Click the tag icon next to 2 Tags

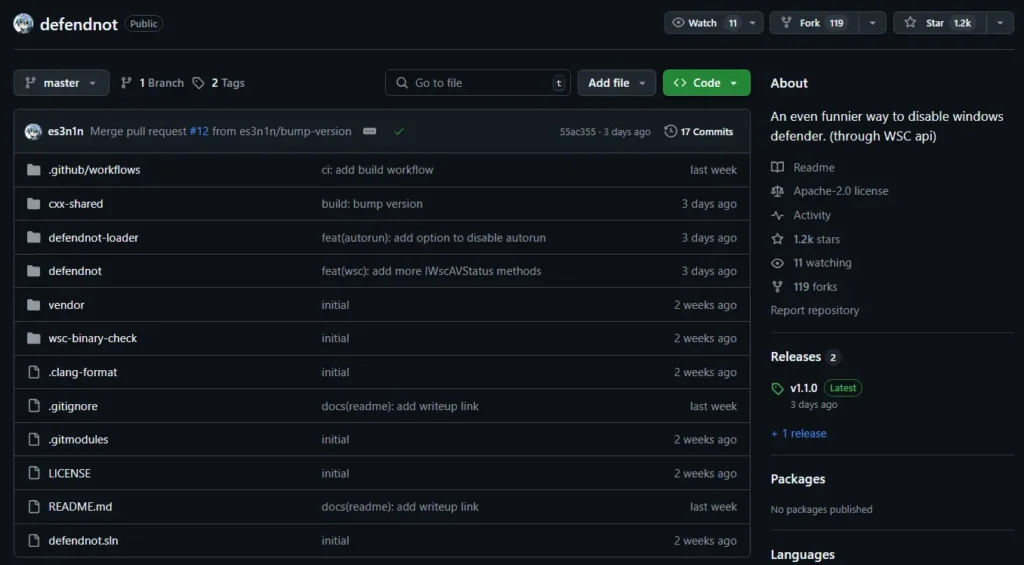[x=199, y=83]
